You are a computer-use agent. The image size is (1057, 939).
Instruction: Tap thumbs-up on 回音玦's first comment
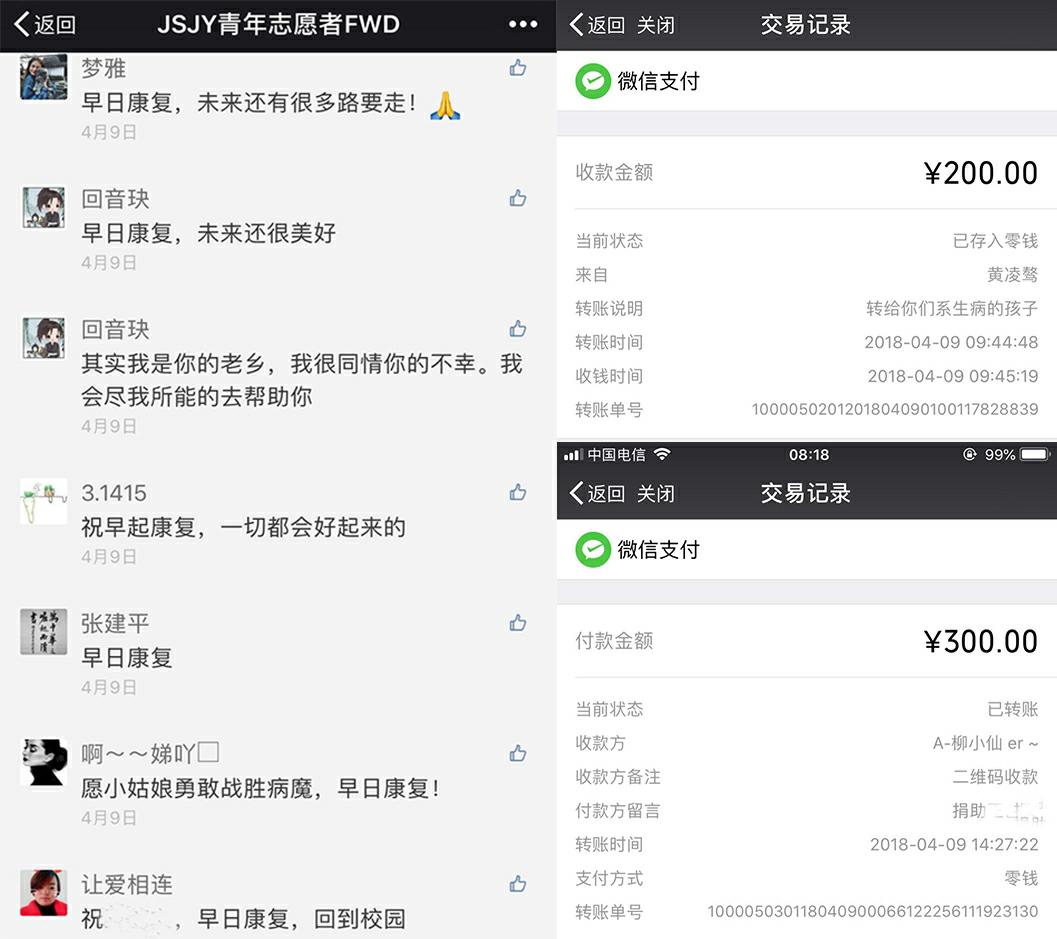(517, 199)
